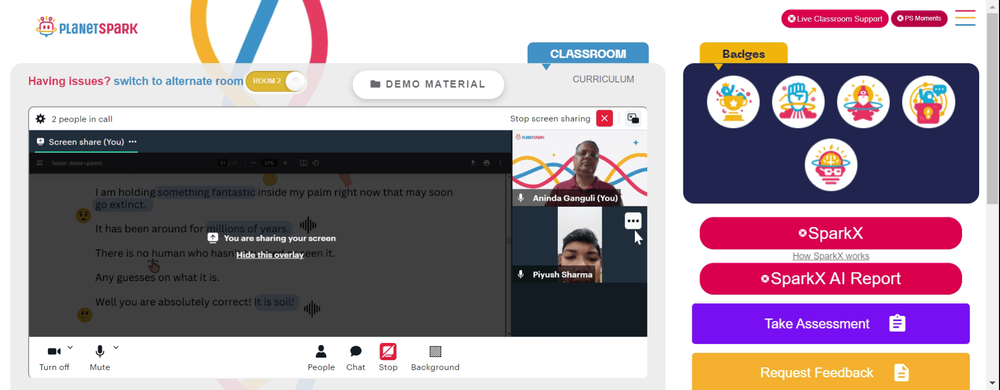This screenshot has width=1000, height=390.
Task: Select the meditating figure badge
Action: click(x=863, y=102)
